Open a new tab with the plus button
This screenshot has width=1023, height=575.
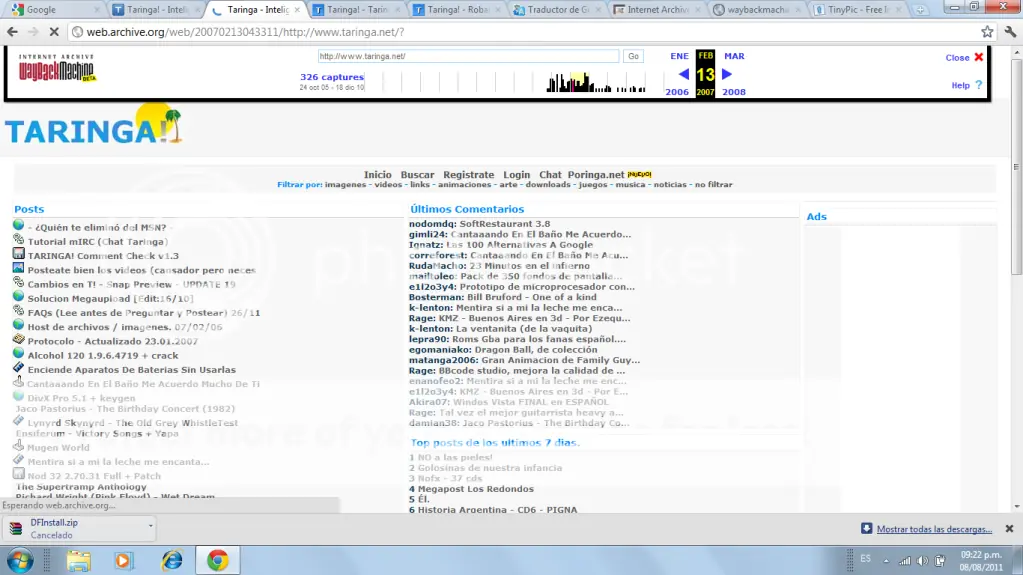[920, 10]
